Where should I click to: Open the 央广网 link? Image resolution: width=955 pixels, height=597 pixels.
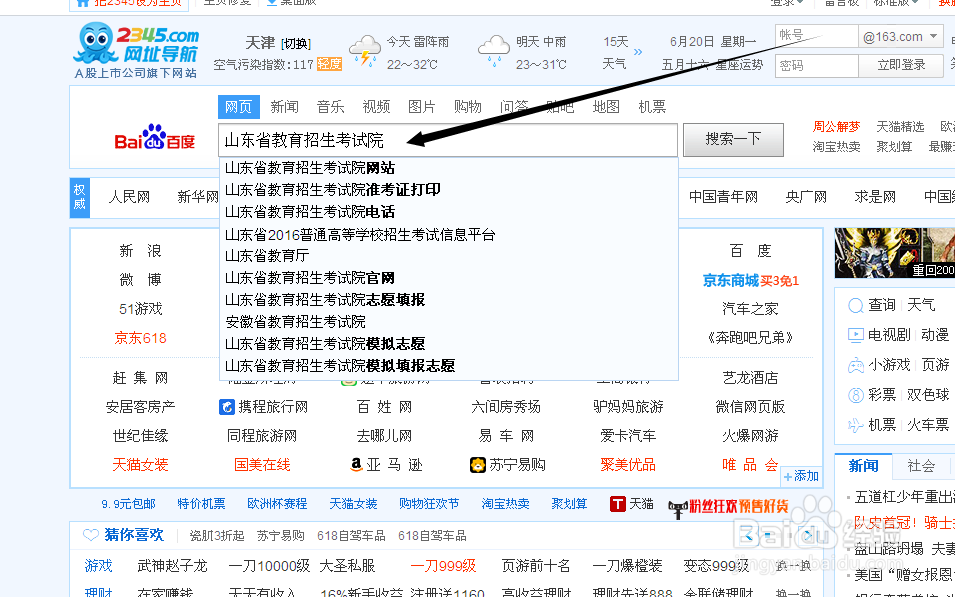[806, 197]
